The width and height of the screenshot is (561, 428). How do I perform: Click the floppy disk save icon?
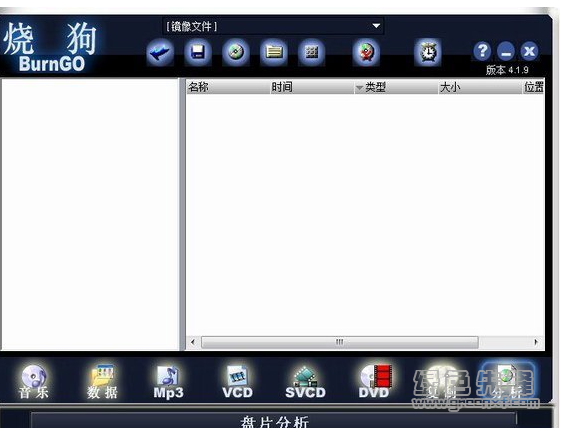[197, 53]
